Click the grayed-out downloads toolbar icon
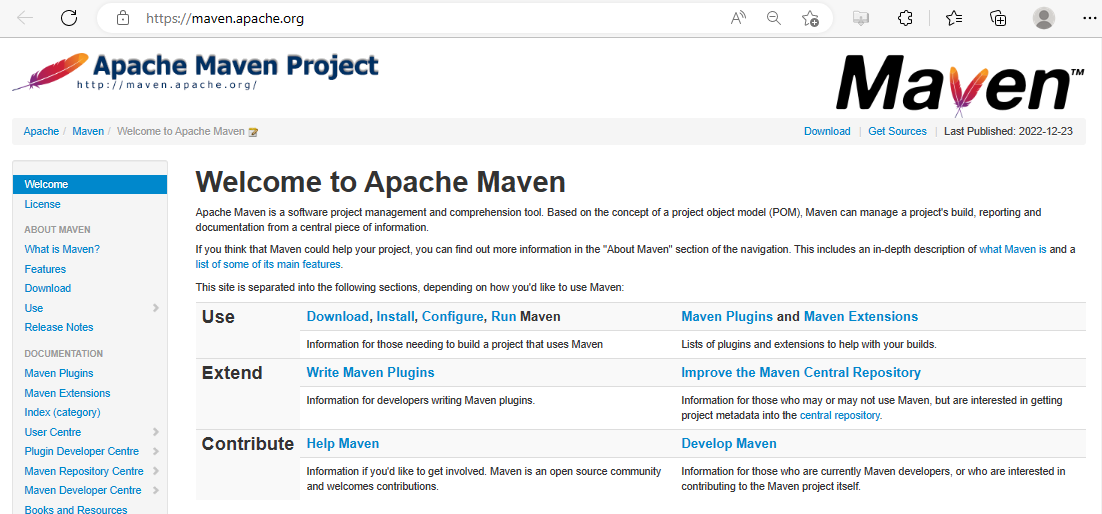This screenshot has height=514, width=1102. tap(860, 18)
